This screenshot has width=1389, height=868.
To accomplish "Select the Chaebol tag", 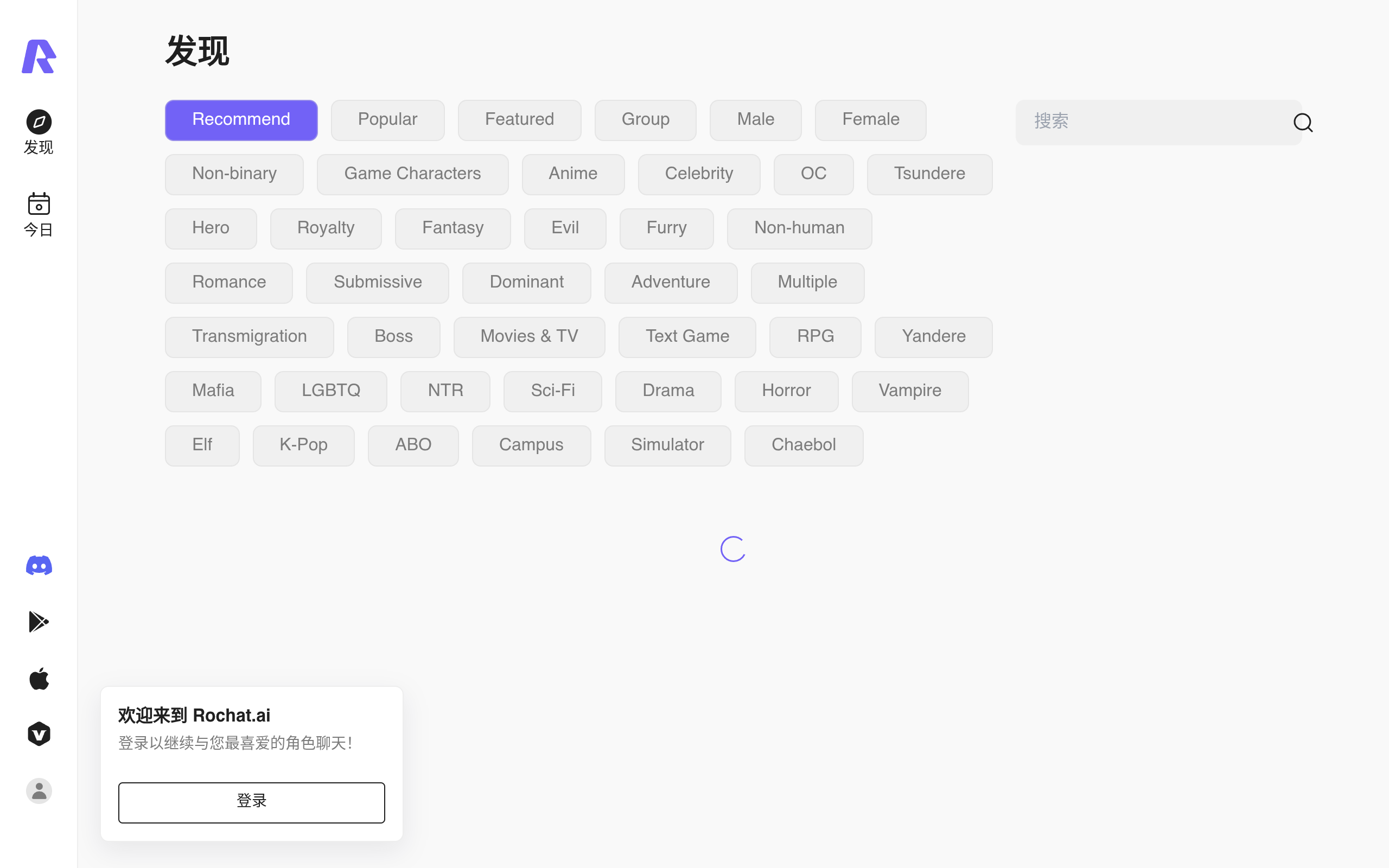I will [x=803, y=445].
